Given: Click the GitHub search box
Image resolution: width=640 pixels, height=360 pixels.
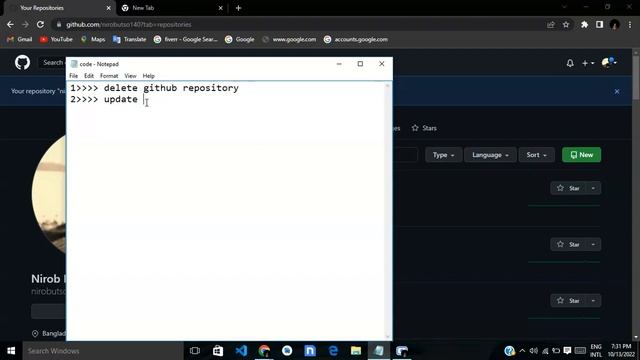Looking at the screenshot, I should (53, 62).
